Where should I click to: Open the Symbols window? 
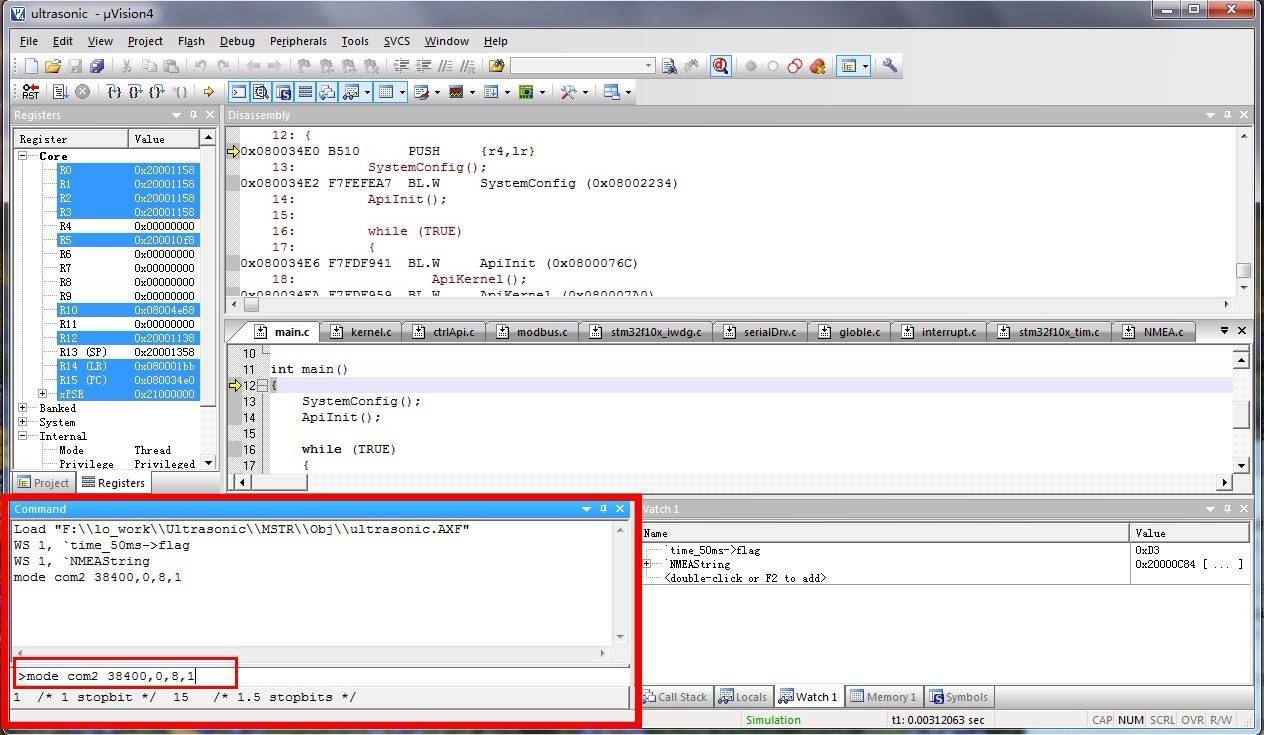point(284,91)
